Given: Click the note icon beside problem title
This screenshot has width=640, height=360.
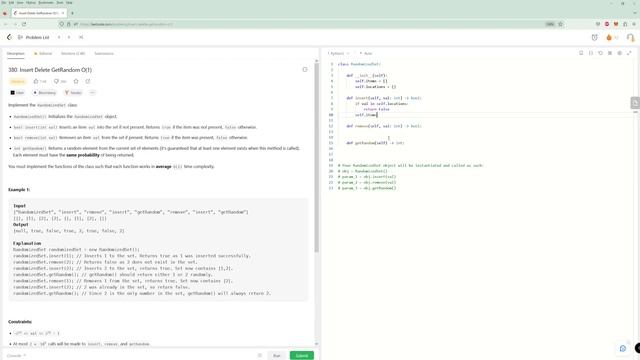Looking at the screenshot, I should 305,69.
